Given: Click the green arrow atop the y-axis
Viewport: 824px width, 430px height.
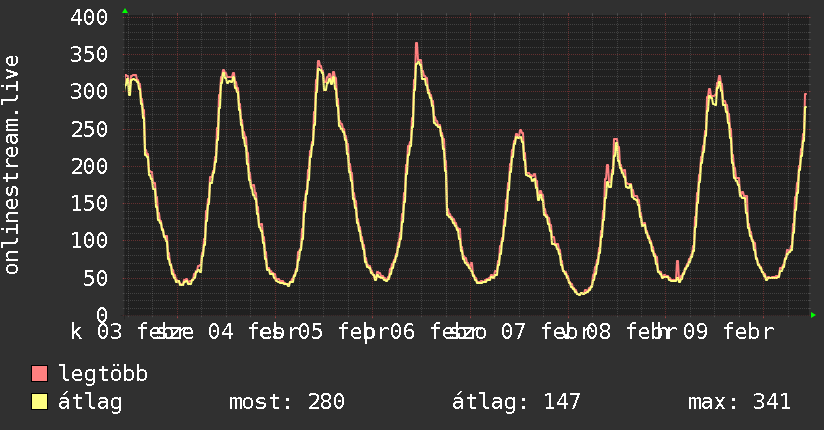Looking at the screenshot, I should (125, 11).
